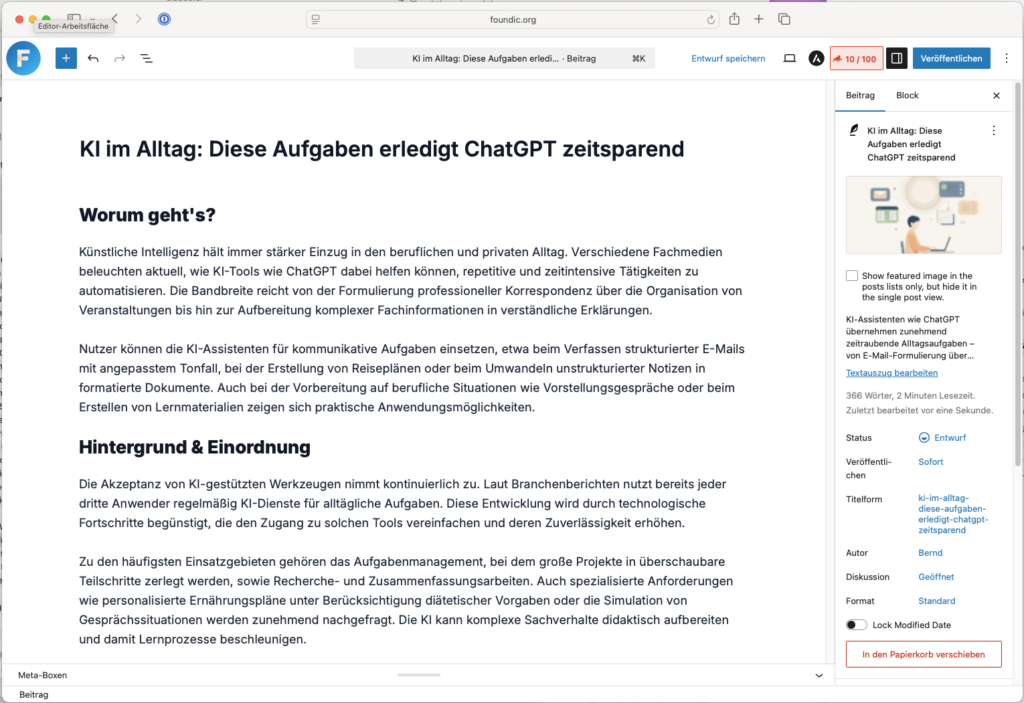Image resolution: width=1024 pixels, height=703 pixels.
Task: Open the document overview list icon
Action: [x=146, y=59]
